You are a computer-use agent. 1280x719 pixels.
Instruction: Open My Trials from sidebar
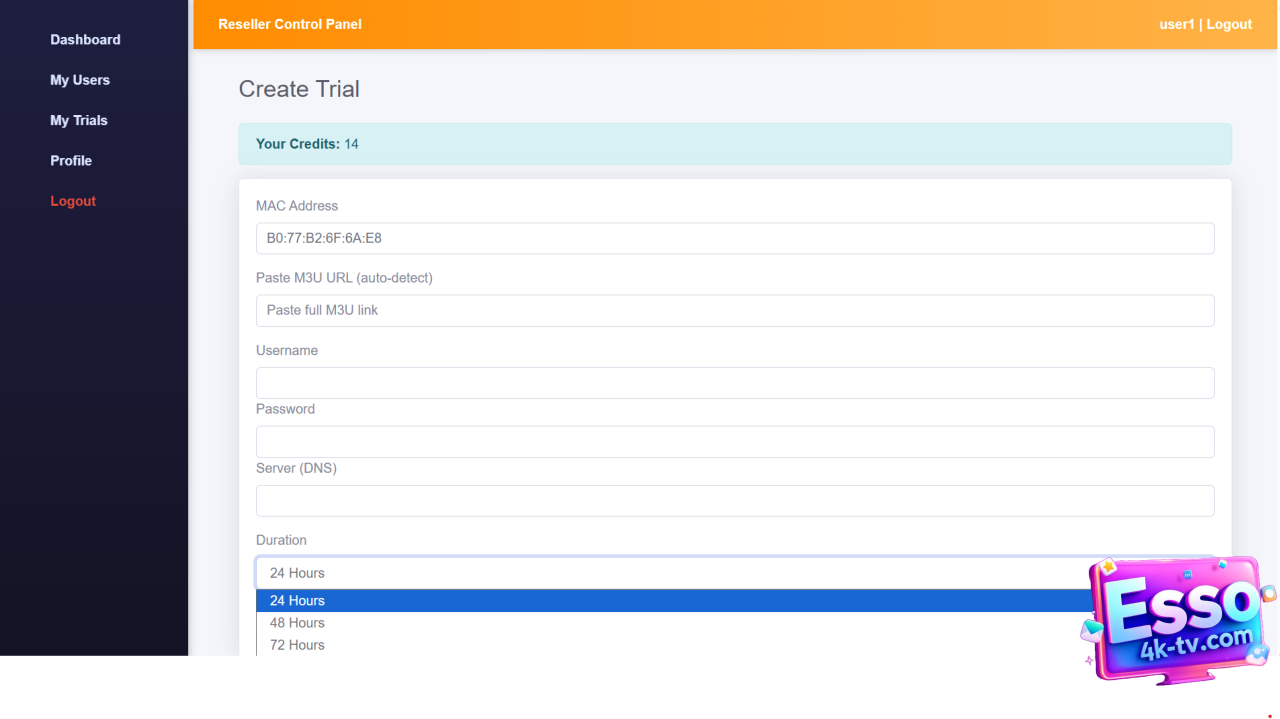click(79, 120)
